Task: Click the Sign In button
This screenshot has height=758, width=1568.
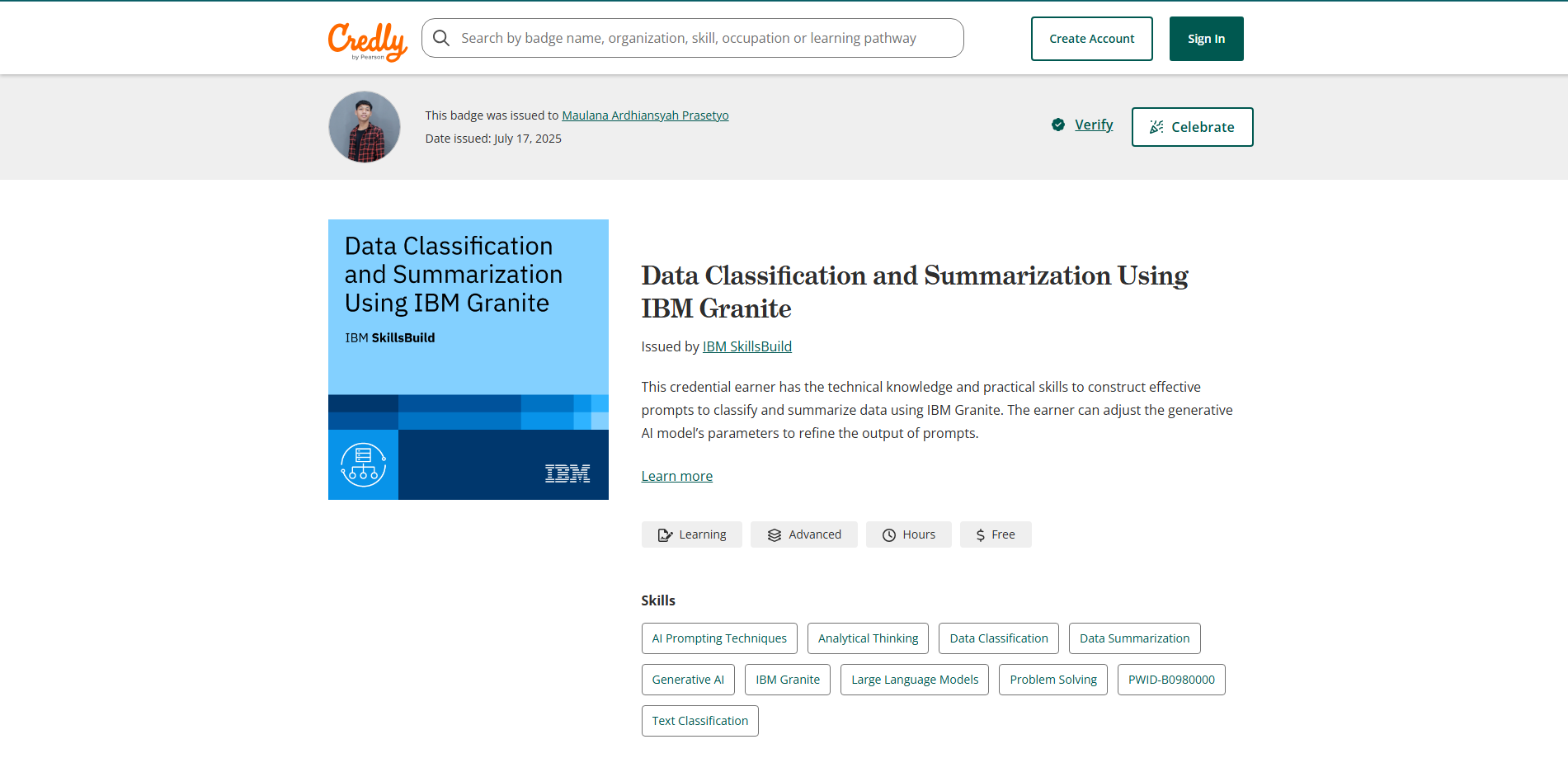Action: pyautogui.click(x=1206, y=39)
